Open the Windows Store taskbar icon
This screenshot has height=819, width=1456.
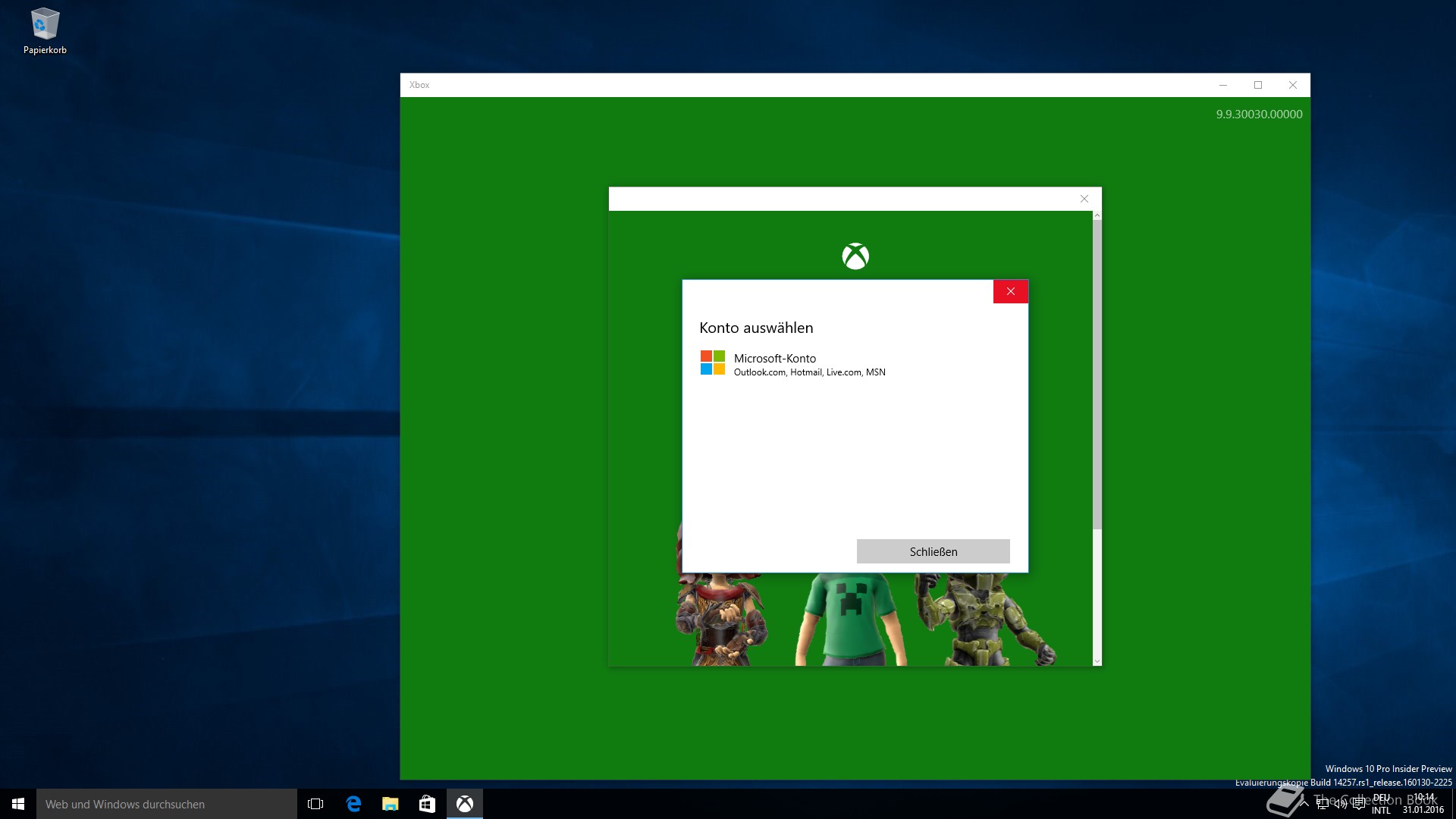pyautogui.click(x=428, y=804)
